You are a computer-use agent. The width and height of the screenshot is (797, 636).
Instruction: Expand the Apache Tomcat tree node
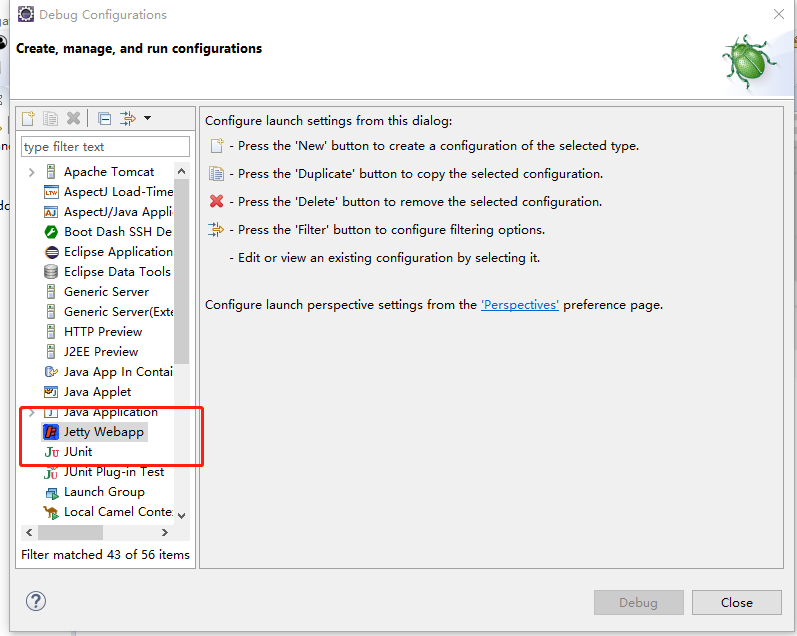click(32, 172)
